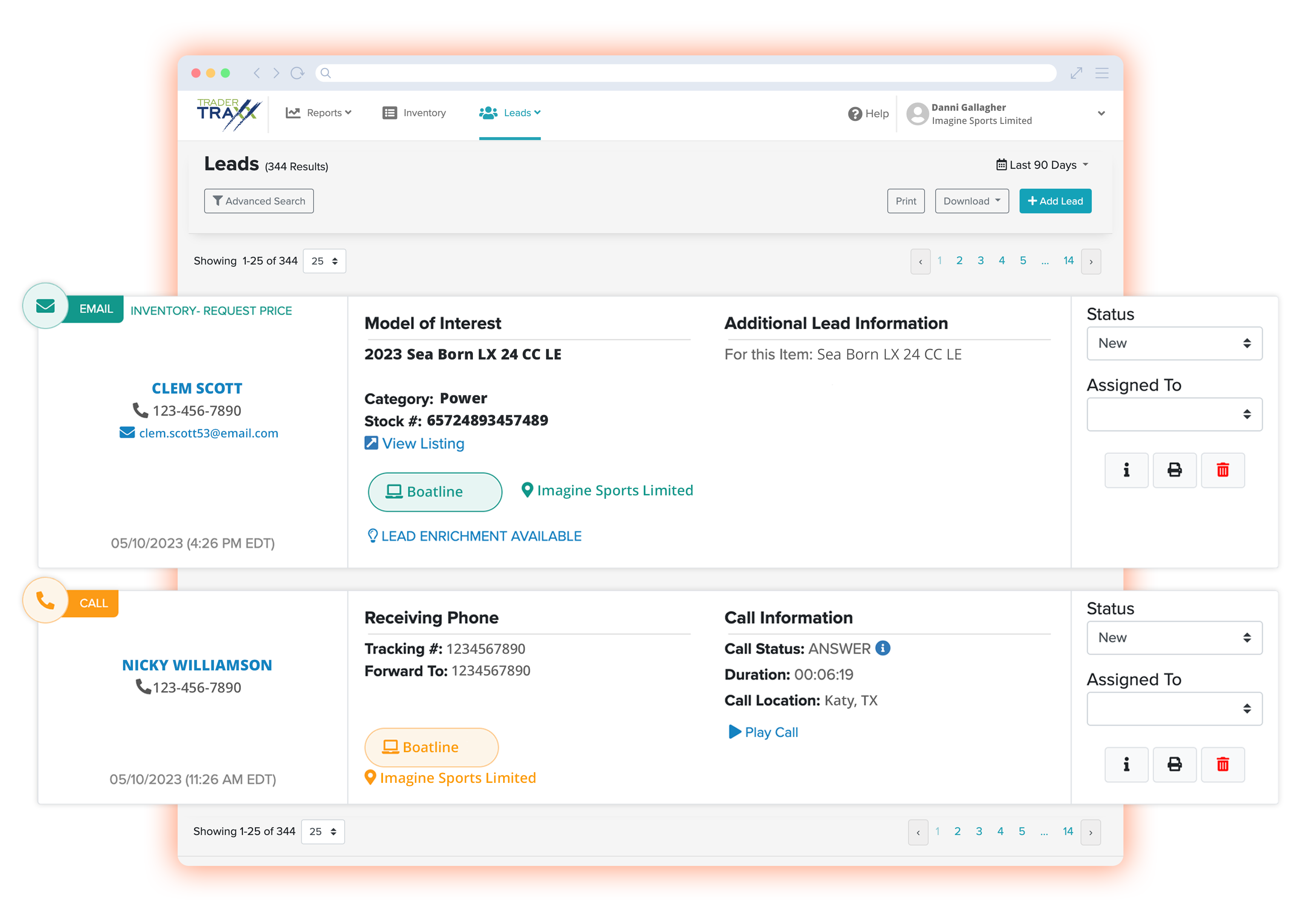1316x920 pixels.
Task: Go to page 4 in top pagination
Action: pyautogui.click(x=1001, y=261)
